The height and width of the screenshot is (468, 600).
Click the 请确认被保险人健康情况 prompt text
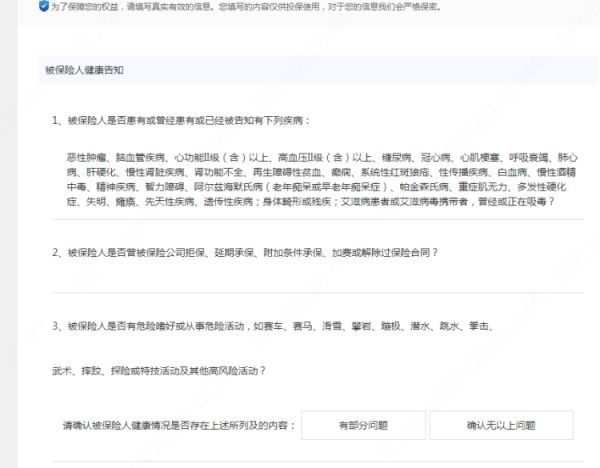coord(179,426)
